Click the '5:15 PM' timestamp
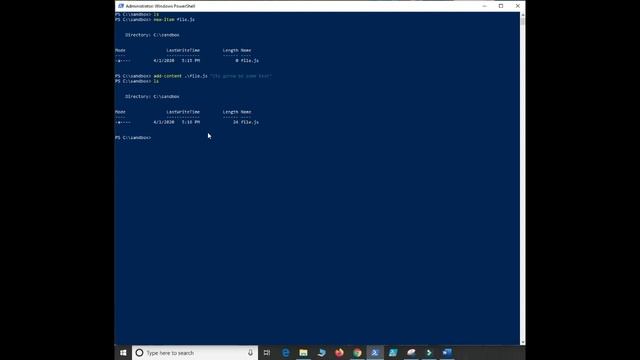Viewport: 640px width, 360px height. (x=191, y=60)
